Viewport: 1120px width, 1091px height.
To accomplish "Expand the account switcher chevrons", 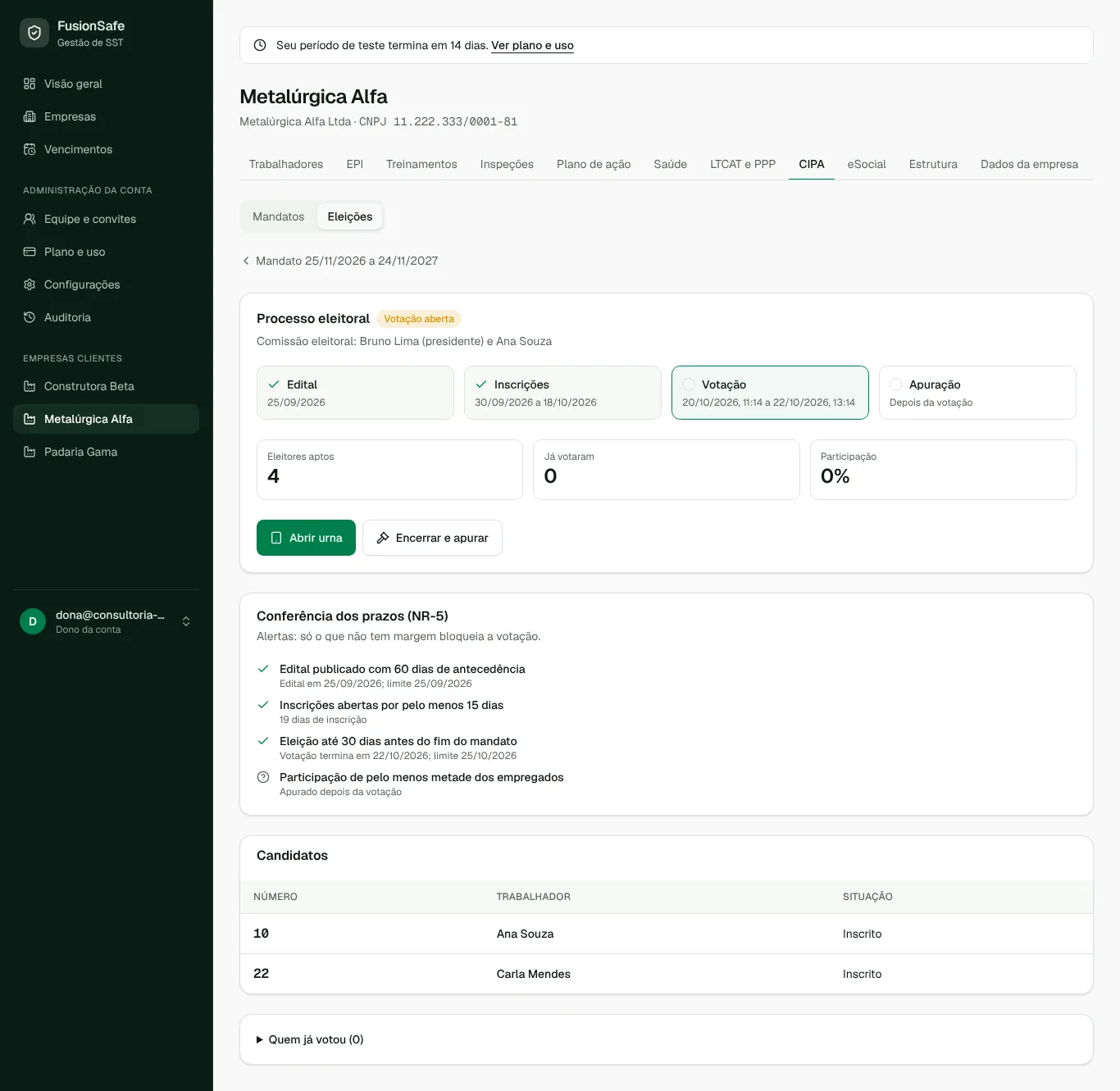I will coord(186,621).
